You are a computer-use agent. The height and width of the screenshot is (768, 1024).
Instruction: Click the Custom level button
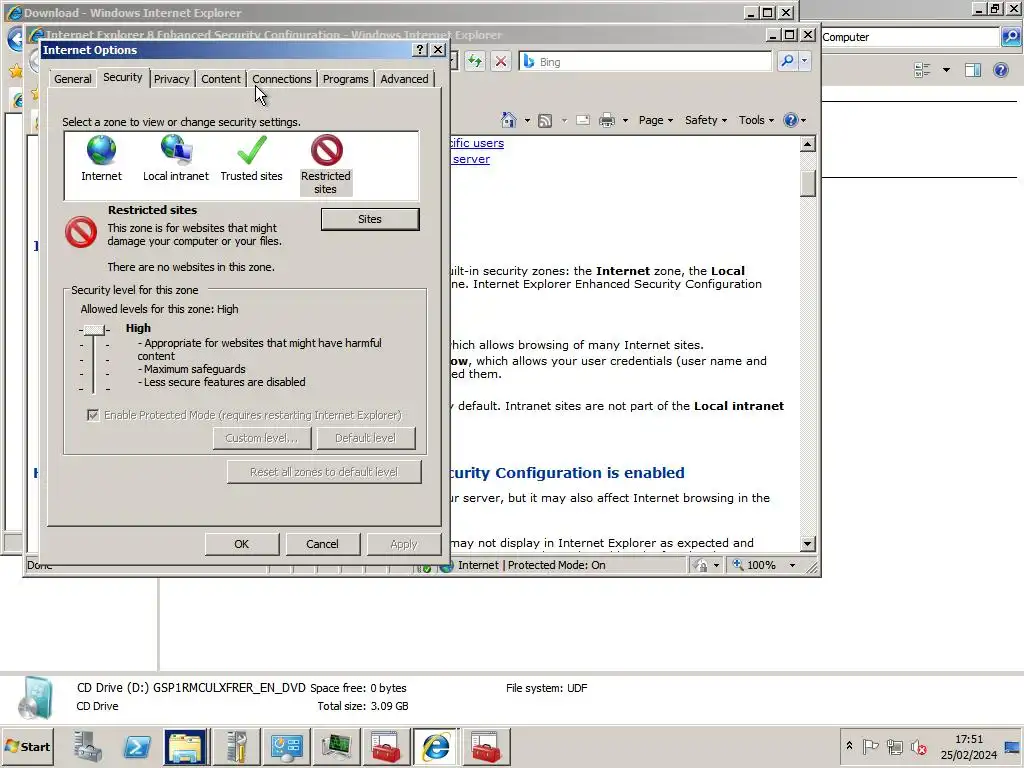(262, 438)
